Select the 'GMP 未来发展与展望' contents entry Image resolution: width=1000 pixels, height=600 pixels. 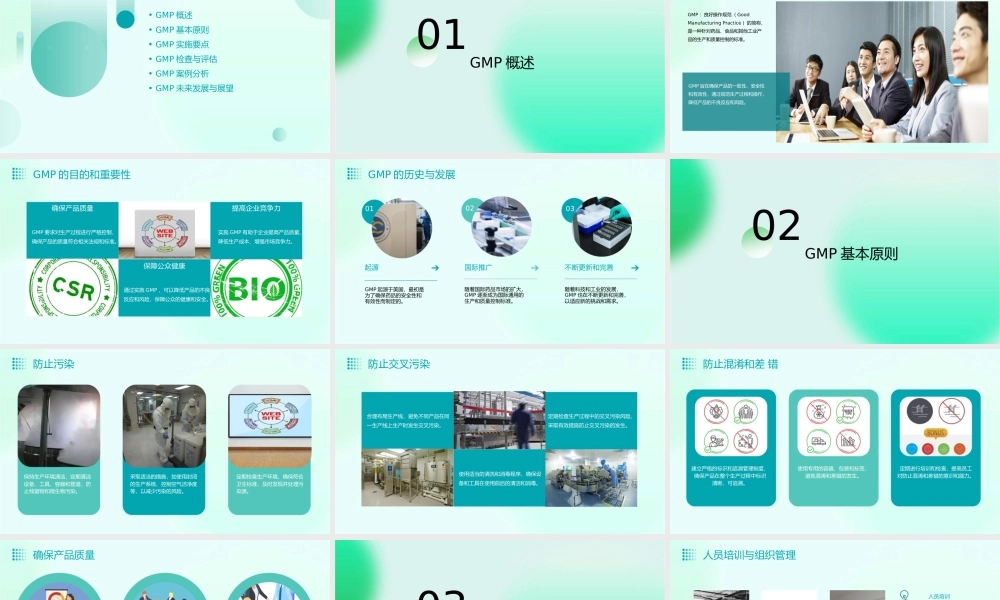pyautogui.click(x=195, y=88)
